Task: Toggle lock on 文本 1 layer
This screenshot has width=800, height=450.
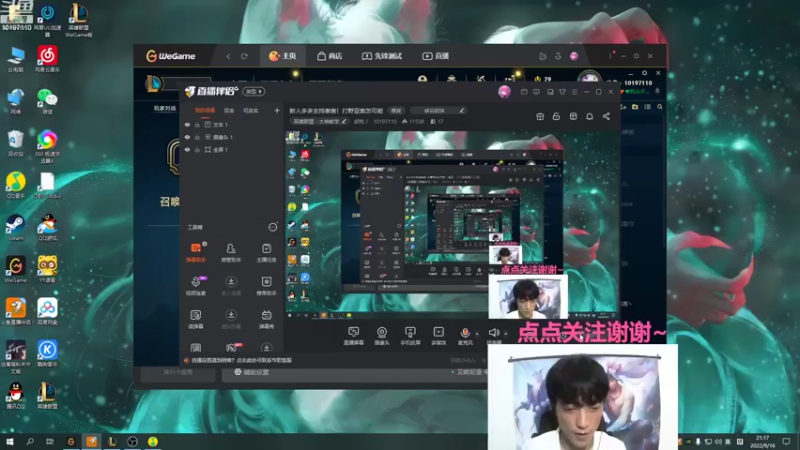Action: coord(197,124)
